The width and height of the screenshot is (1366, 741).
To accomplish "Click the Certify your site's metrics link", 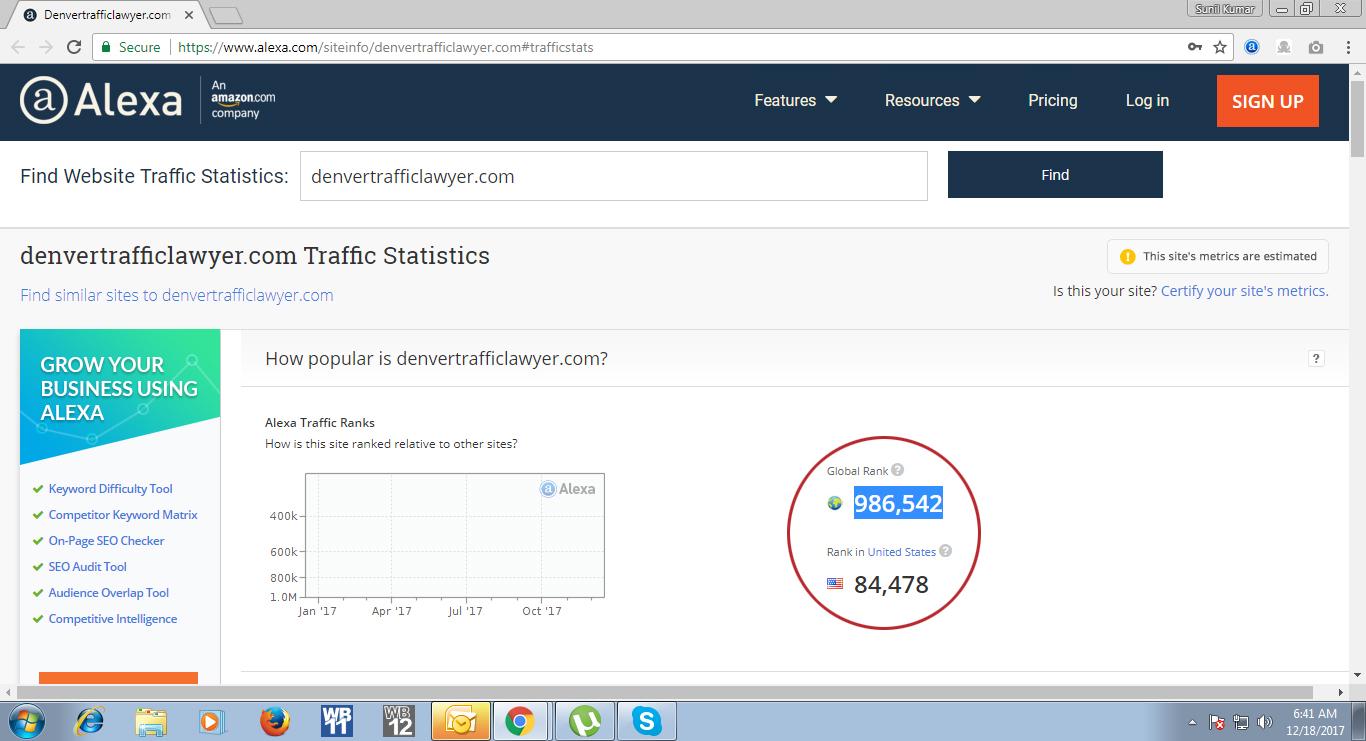I will (1244, 290).
